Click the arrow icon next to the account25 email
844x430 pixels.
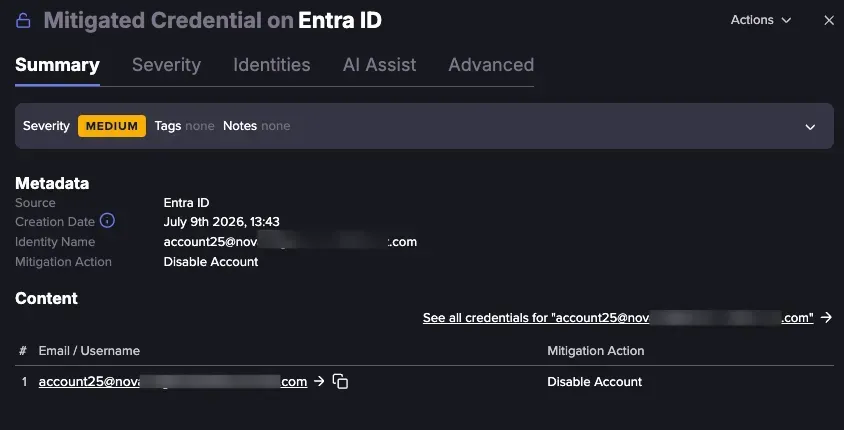tap(319, 381)
